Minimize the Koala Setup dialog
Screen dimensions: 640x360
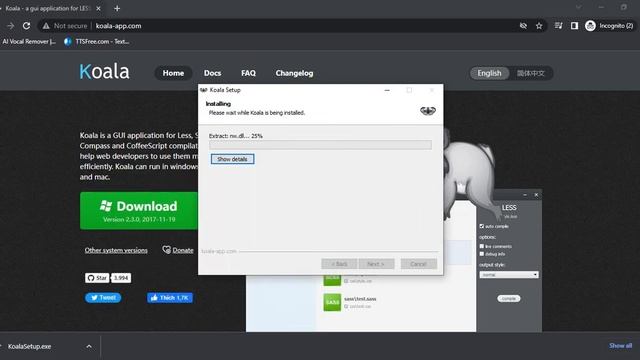(x=387, y=90)
